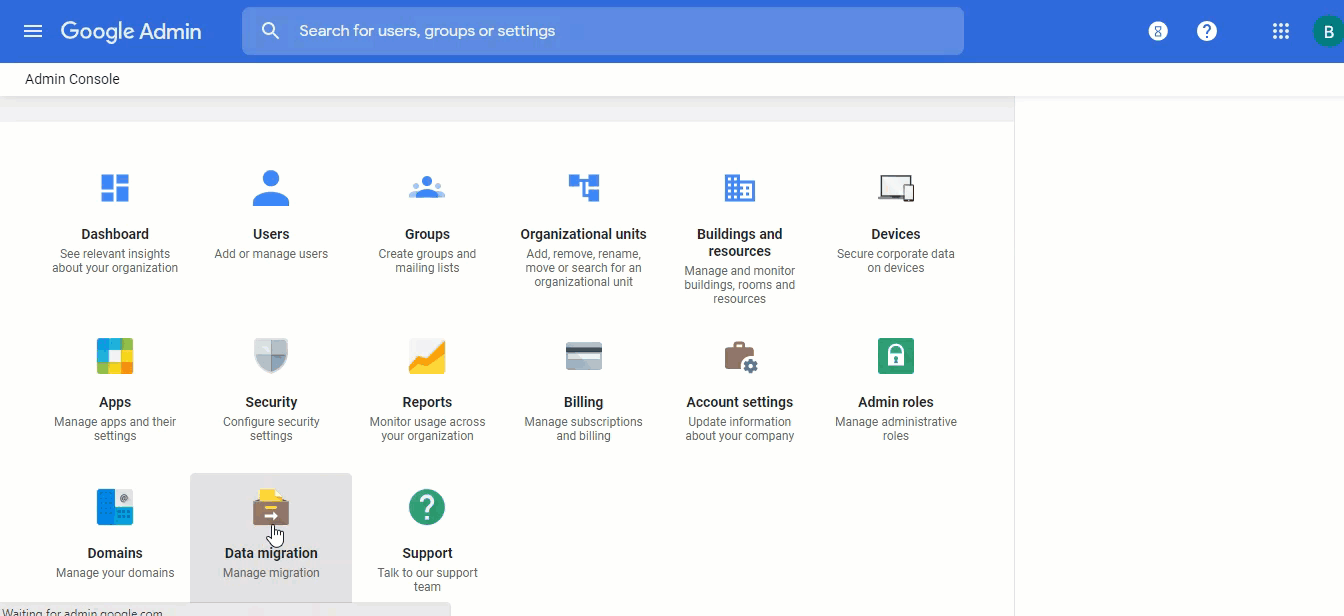Open the Devices icon
This screenshot has width=1344, height=616.
coord(895,188)
